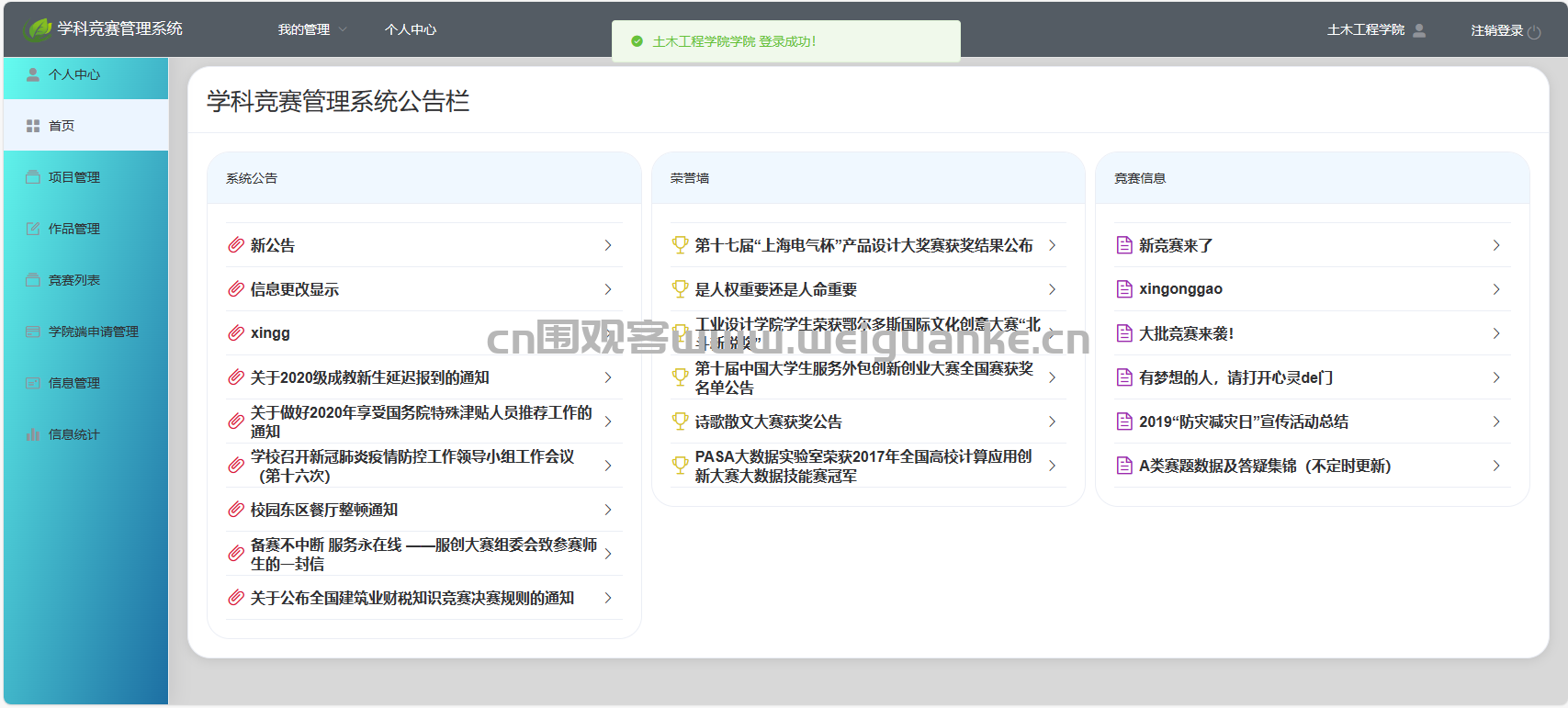Viewport: 1568px width, 708px height.
Task: Open 新竞赛来了 competition info link
Action: (1176, 245)
